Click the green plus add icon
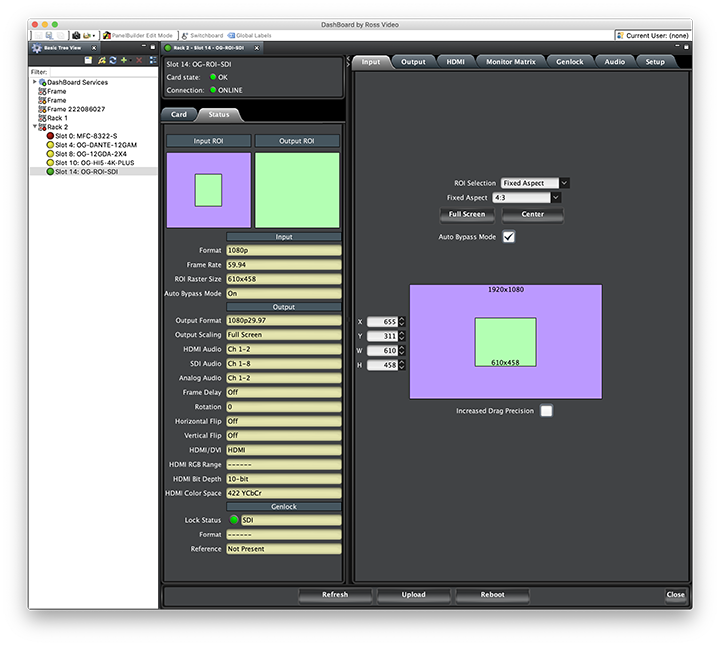This screenshot has width=720, height=646. pyautogui.click(x=125, y=60)
